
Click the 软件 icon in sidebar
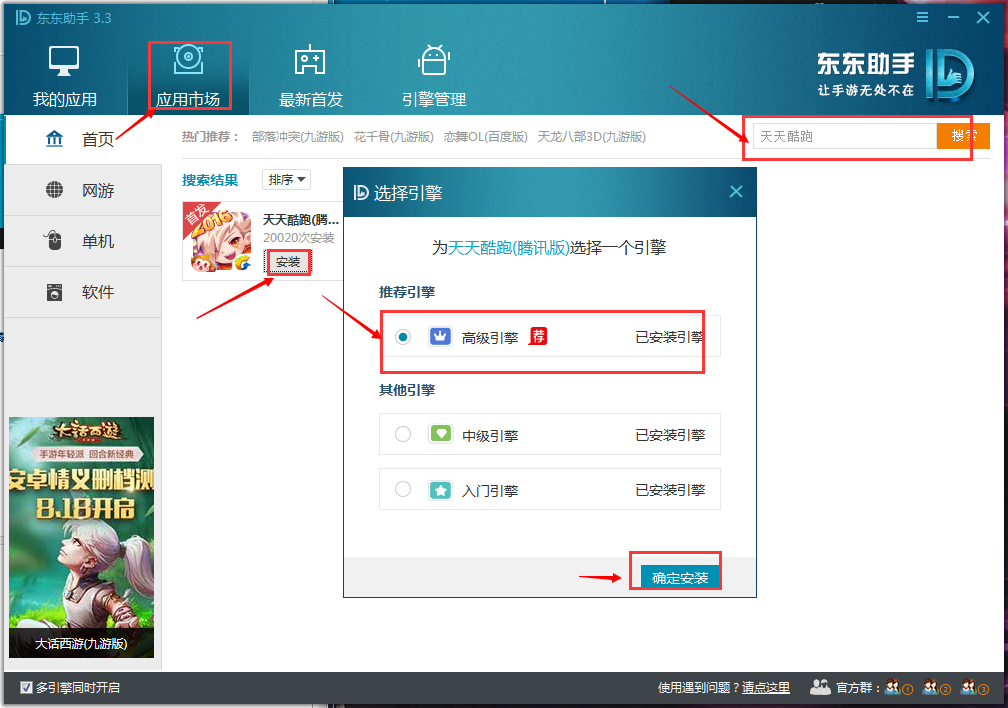tap(55, 292)
